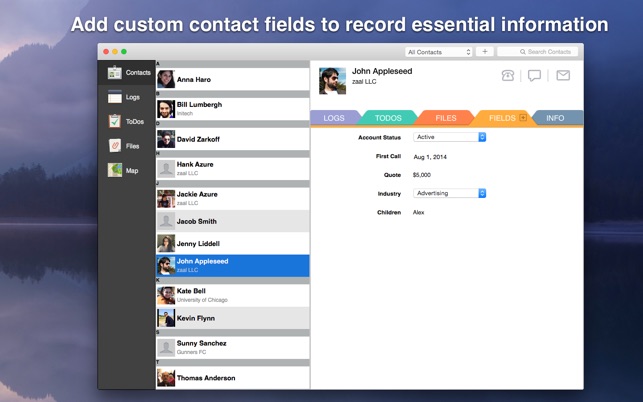Click the chat message bubble icon
This screenshot has width=643, height=402.
(534, 75)
